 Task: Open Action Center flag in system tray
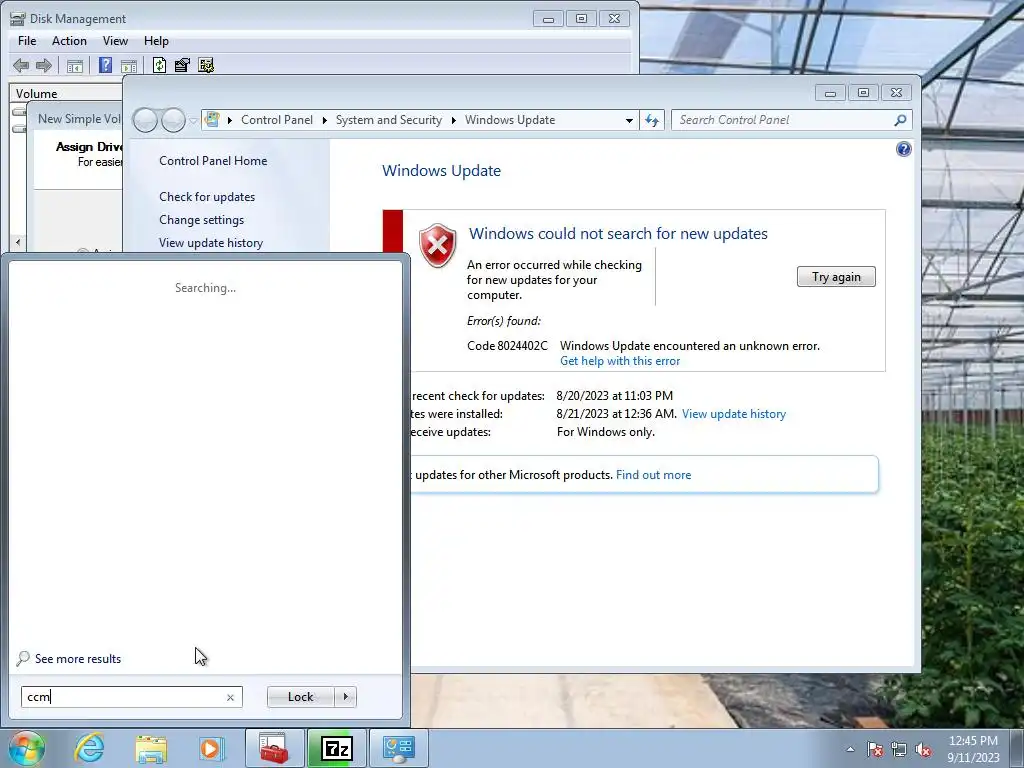(x=875, y=750)
